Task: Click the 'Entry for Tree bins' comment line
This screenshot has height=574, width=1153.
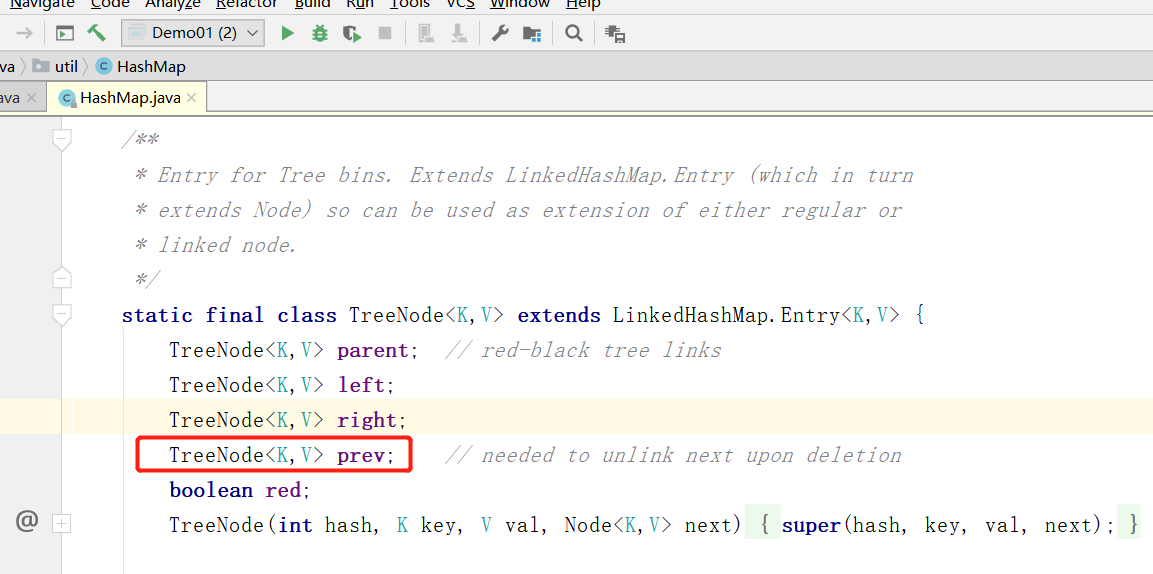Action: coord(524,176)
